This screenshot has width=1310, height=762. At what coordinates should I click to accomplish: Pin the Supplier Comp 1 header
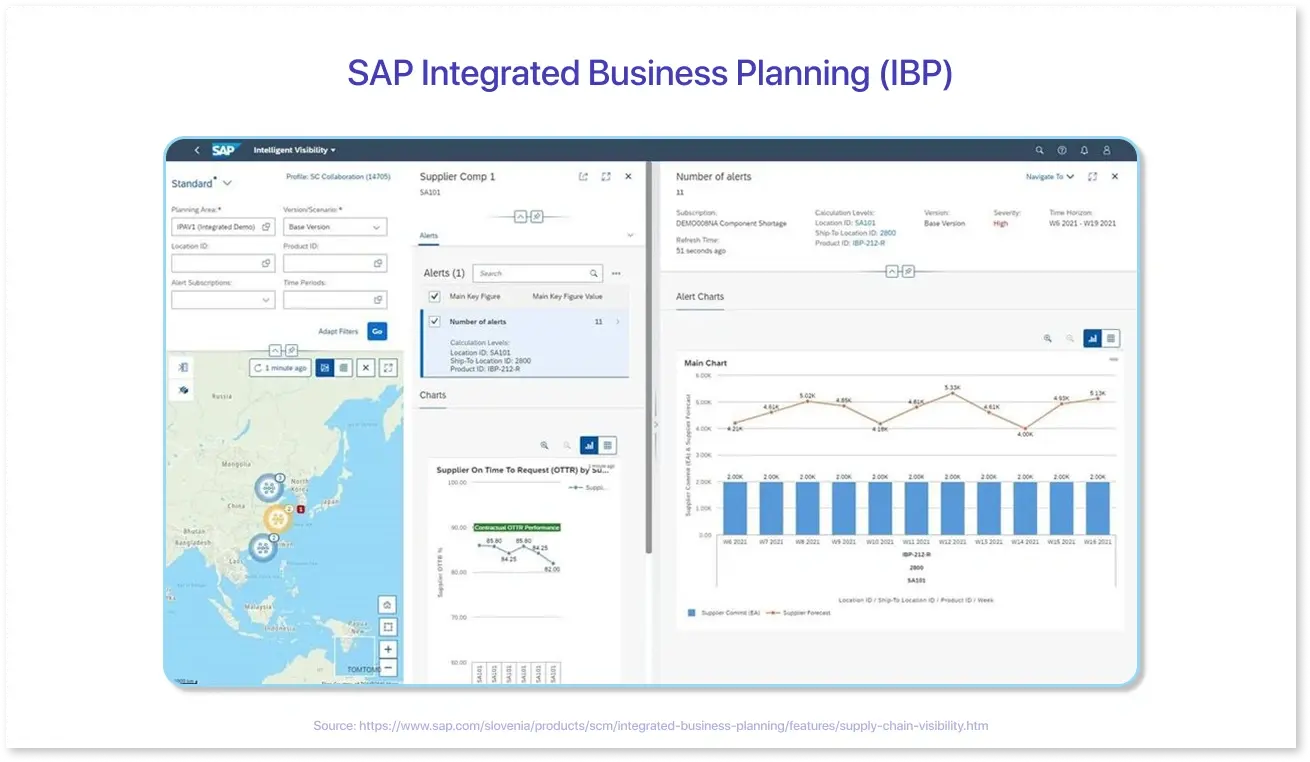(537, 216)
